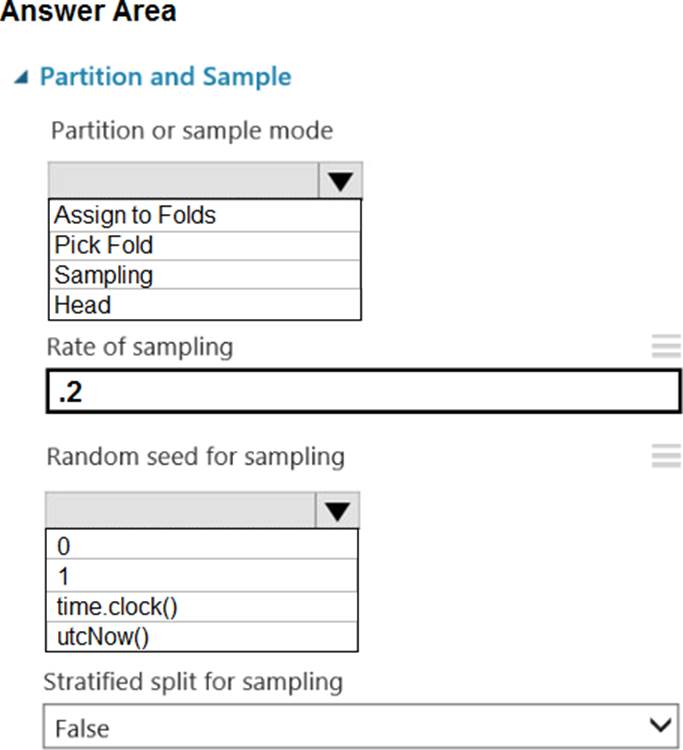Click the Rate of sampling label
683x750 pixels.
140,347
